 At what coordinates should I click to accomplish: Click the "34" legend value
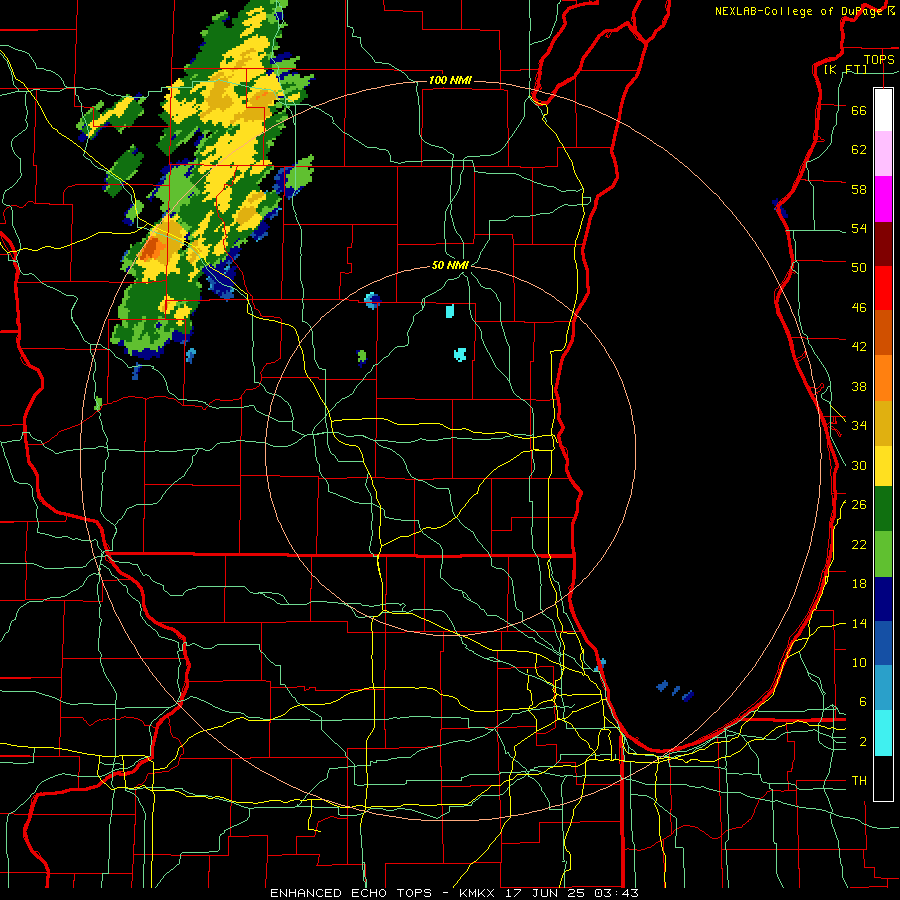click(859, 426)
